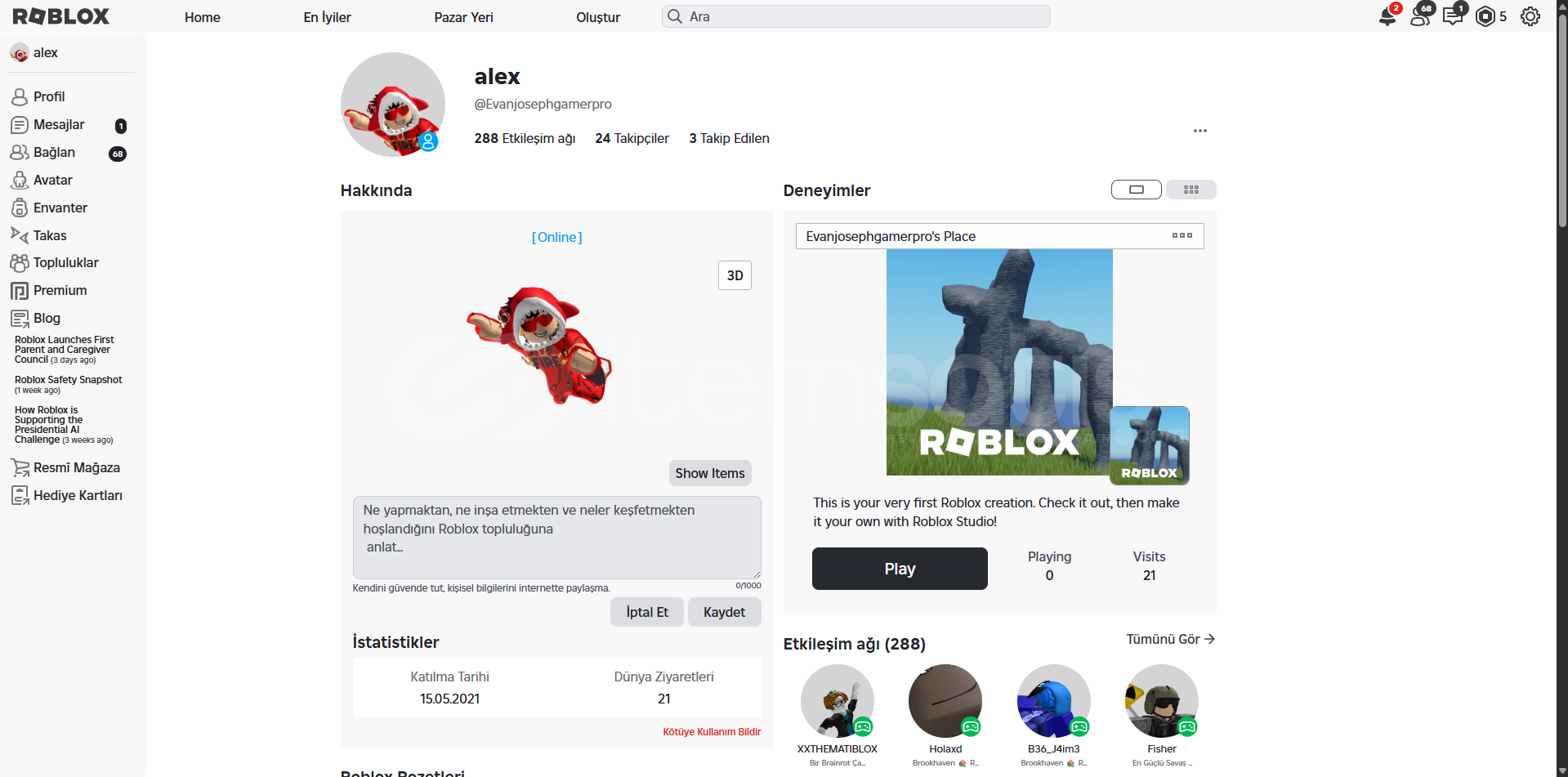This screenshot has width=1568, height=777.
Task: Select Oluştur in the top navigation
Action: point(598,17)
